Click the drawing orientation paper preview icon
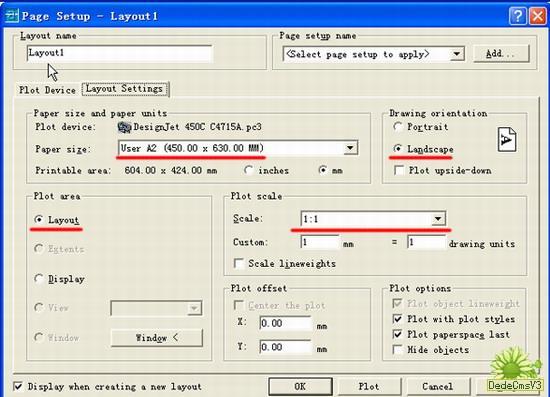The width and height of the screenshot is (550, 397). (507, 140)
